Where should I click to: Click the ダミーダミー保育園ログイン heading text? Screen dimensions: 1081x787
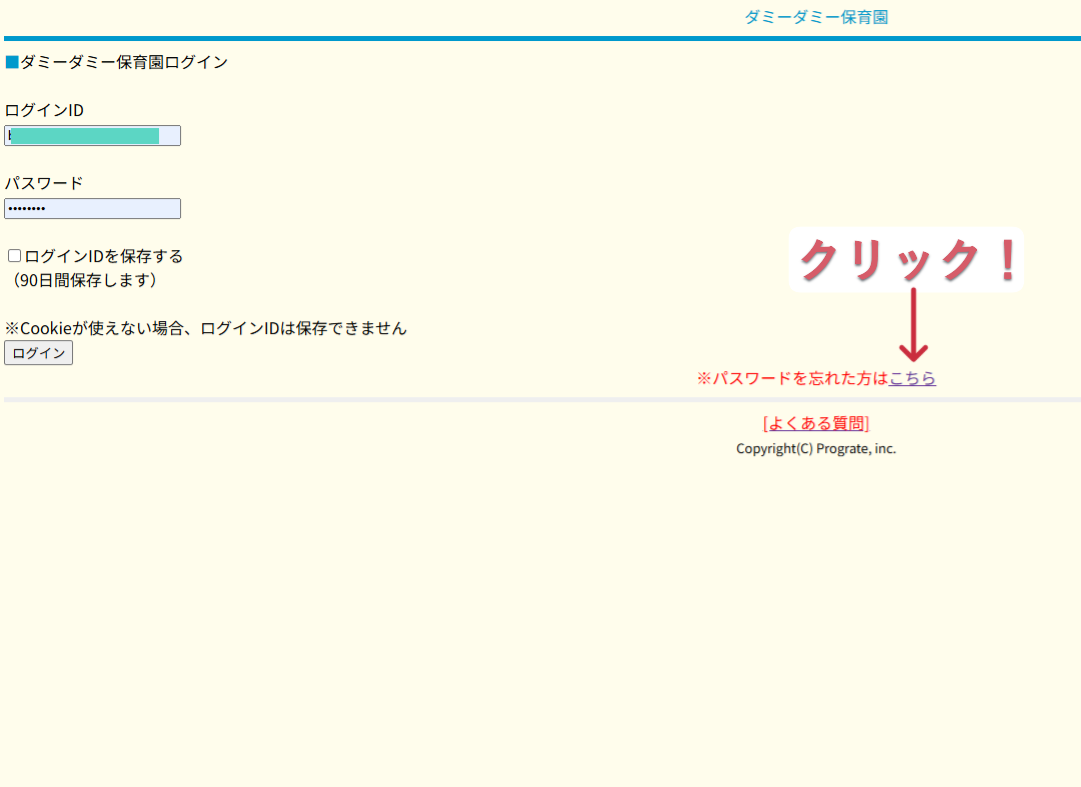124,62
